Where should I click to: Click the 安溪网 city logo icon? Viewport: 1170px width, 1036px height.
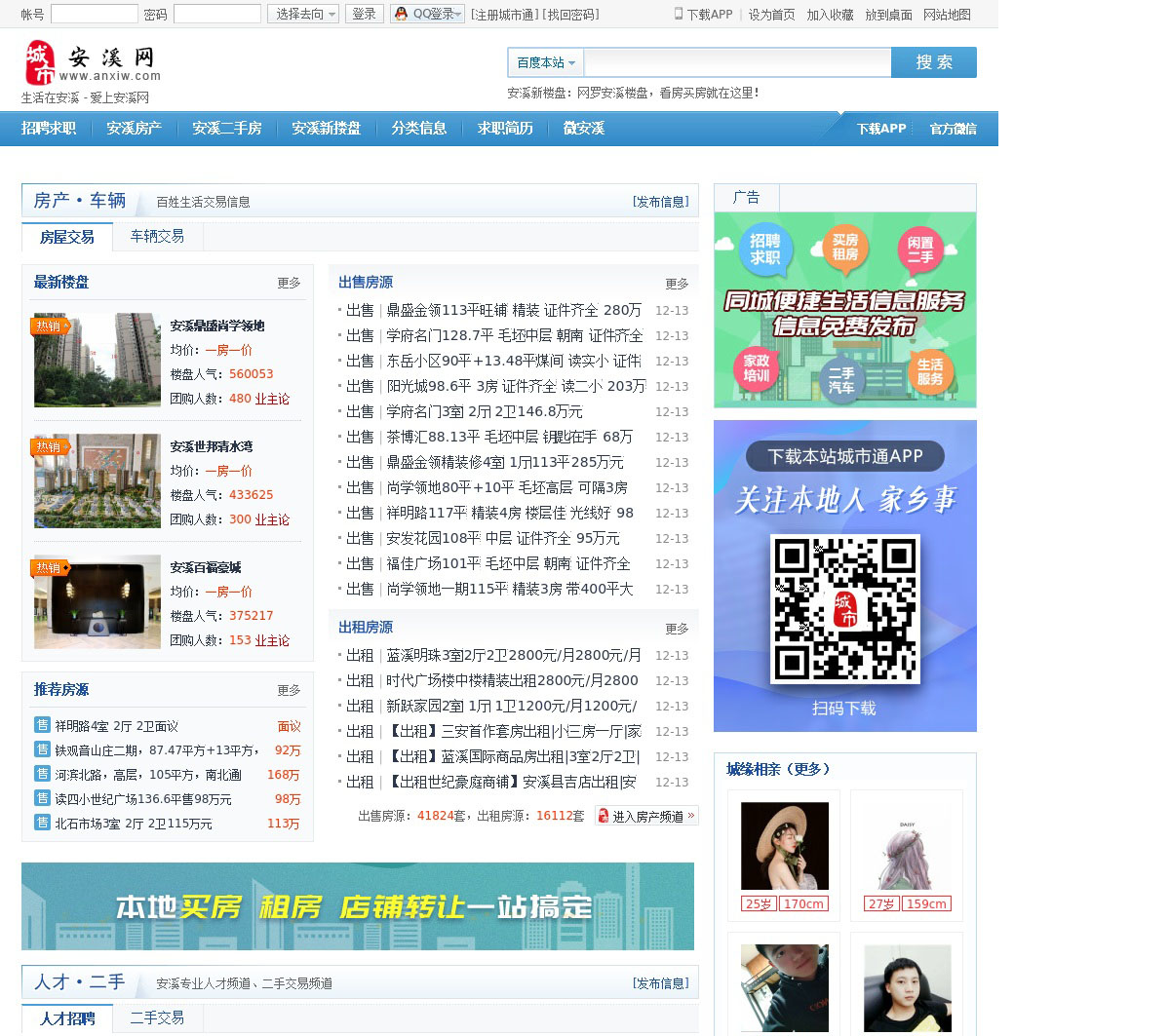coord(40,63)
